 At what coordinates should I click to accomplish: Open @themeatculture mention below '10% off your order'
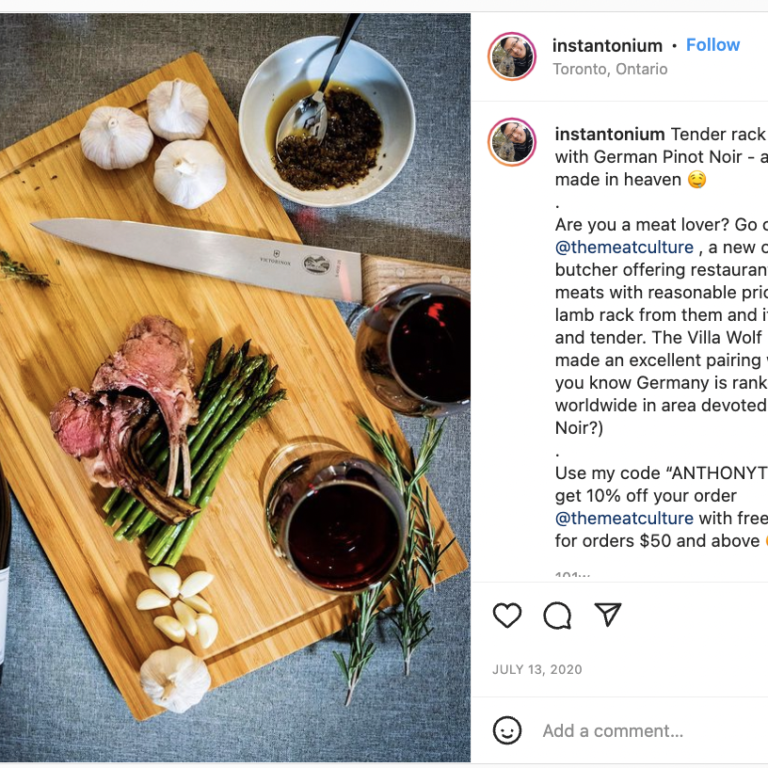[x=624, y=518]
